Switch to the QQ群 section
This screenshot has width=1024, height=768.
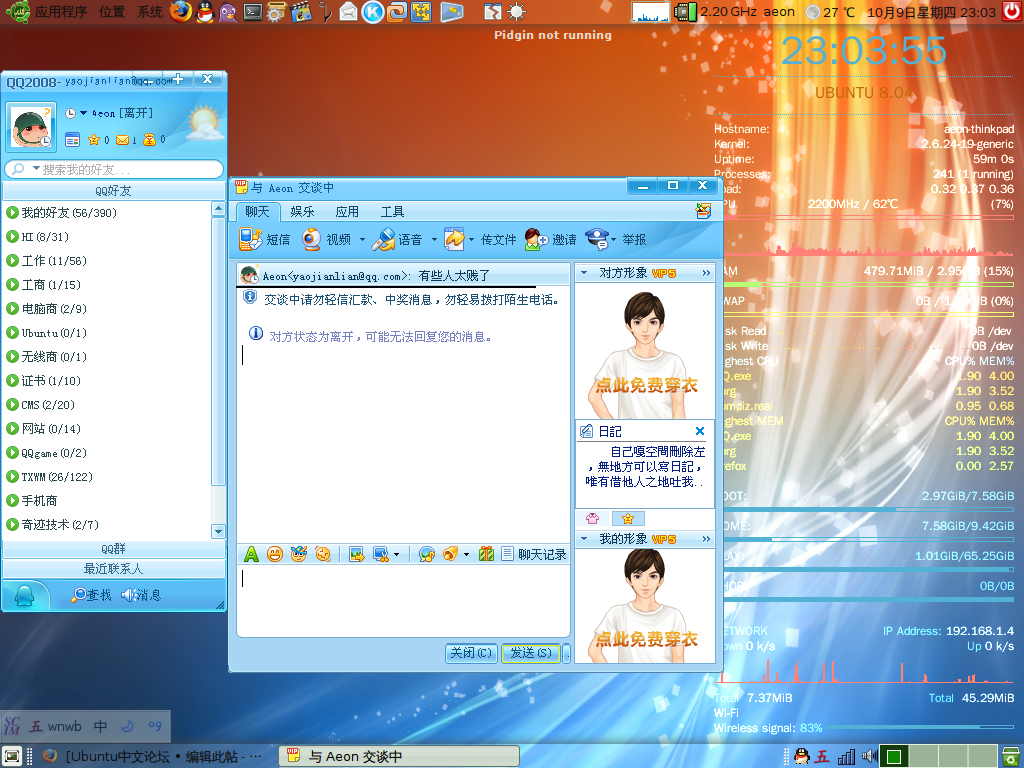coord(114,549)
